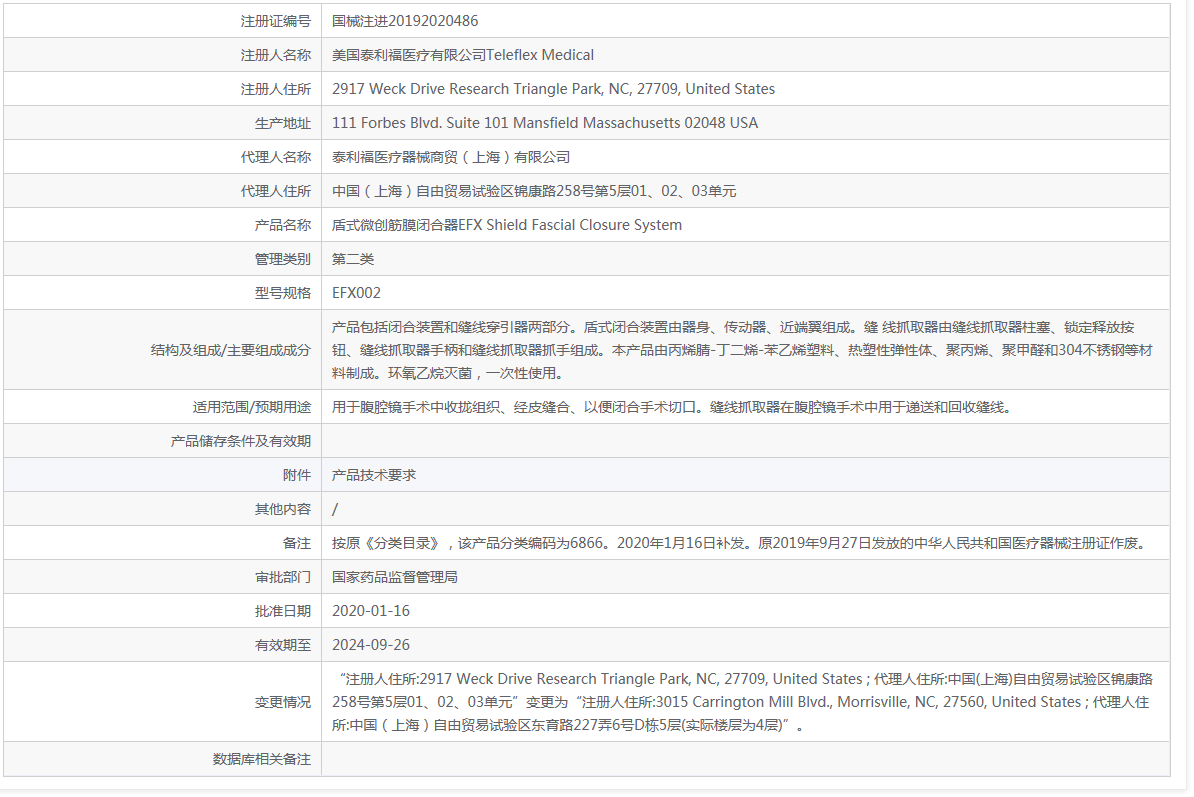
Task: Select remark text mentioning classification code 6866
Action: [x=741, y=544]
